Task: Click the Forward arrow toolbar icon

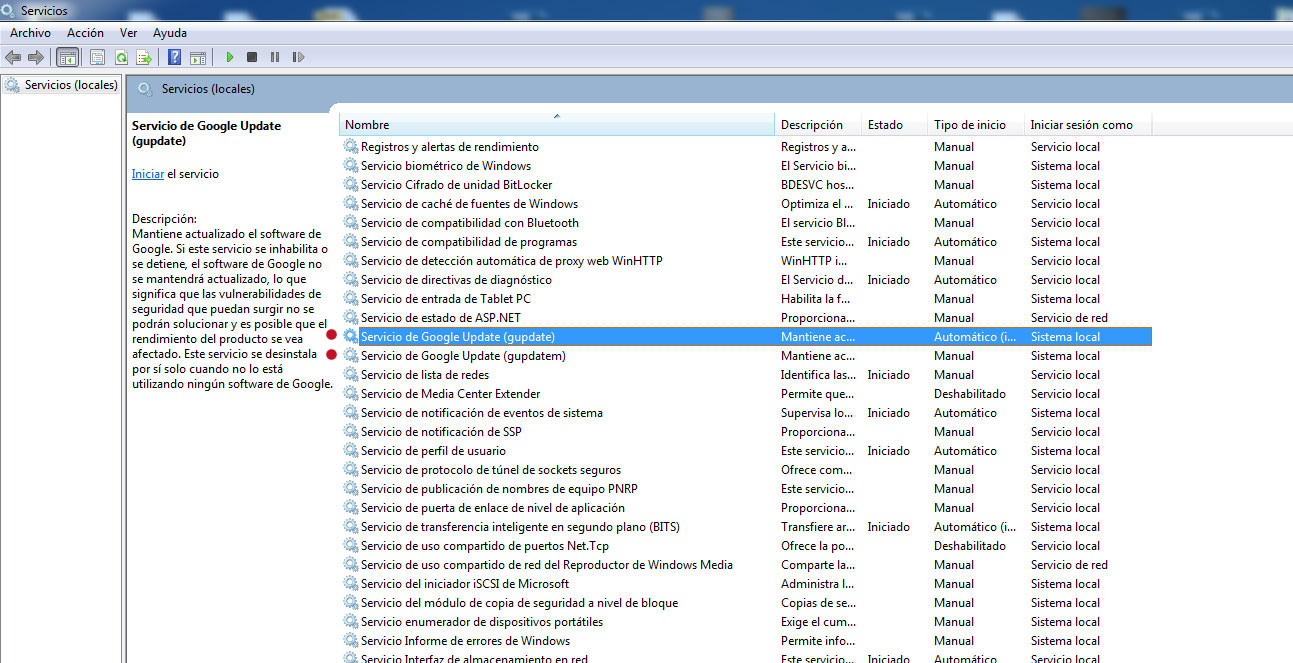Action: (x=36, y=58)
